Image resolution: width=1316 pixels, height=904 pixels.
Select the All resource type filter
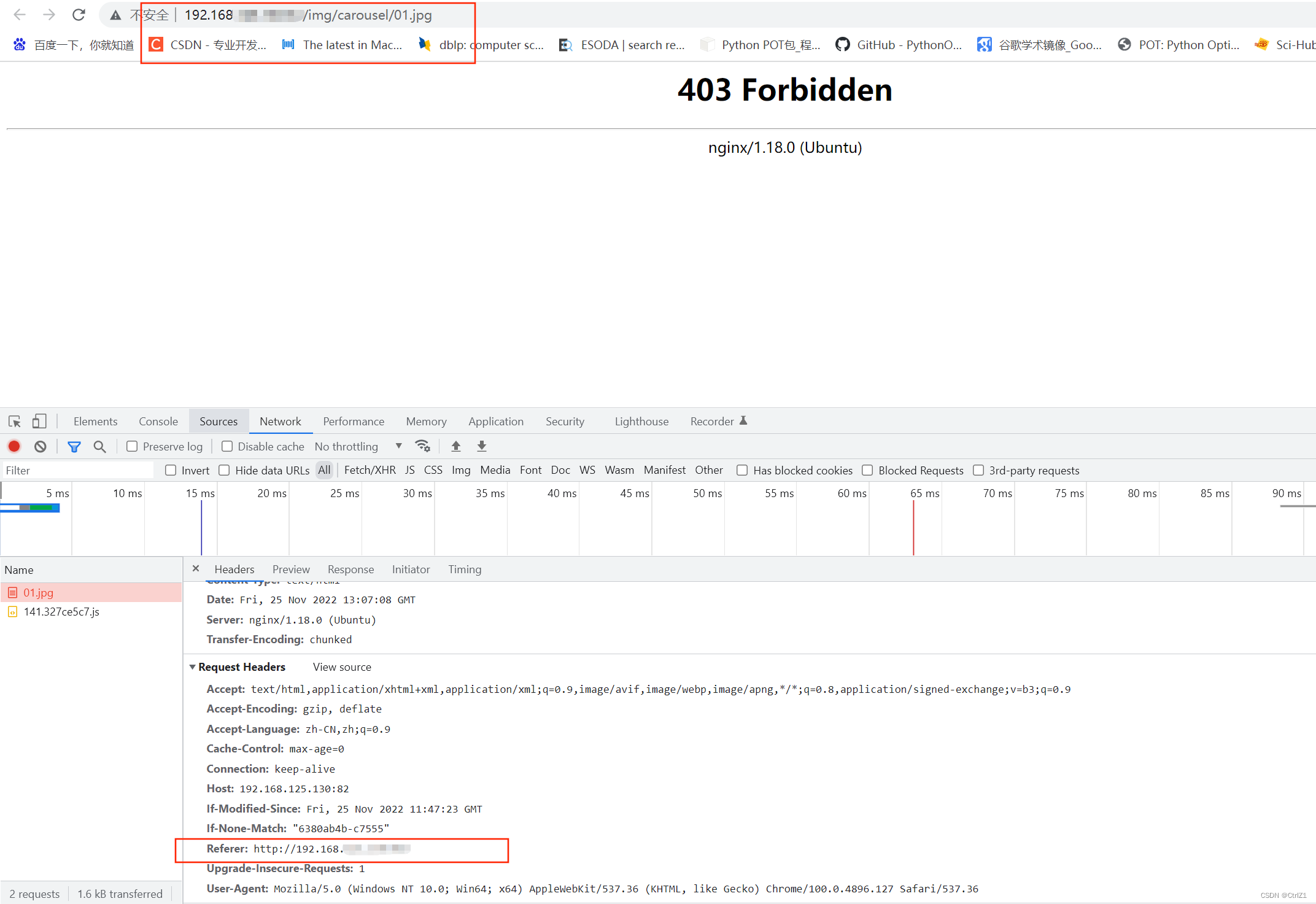pyautogui.click(x=324, y=470)
